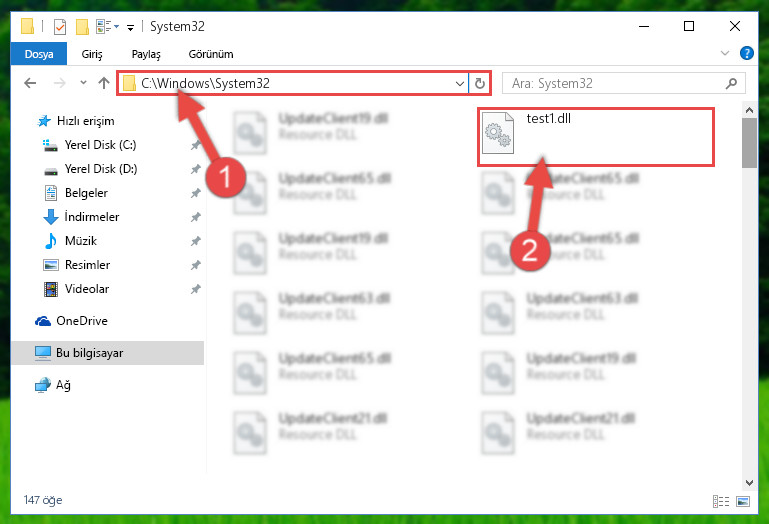The width and height of the screenshot is (769, 524).
Task: Click the vertical scrollbar thumb
Action: [x=749, y=143]
